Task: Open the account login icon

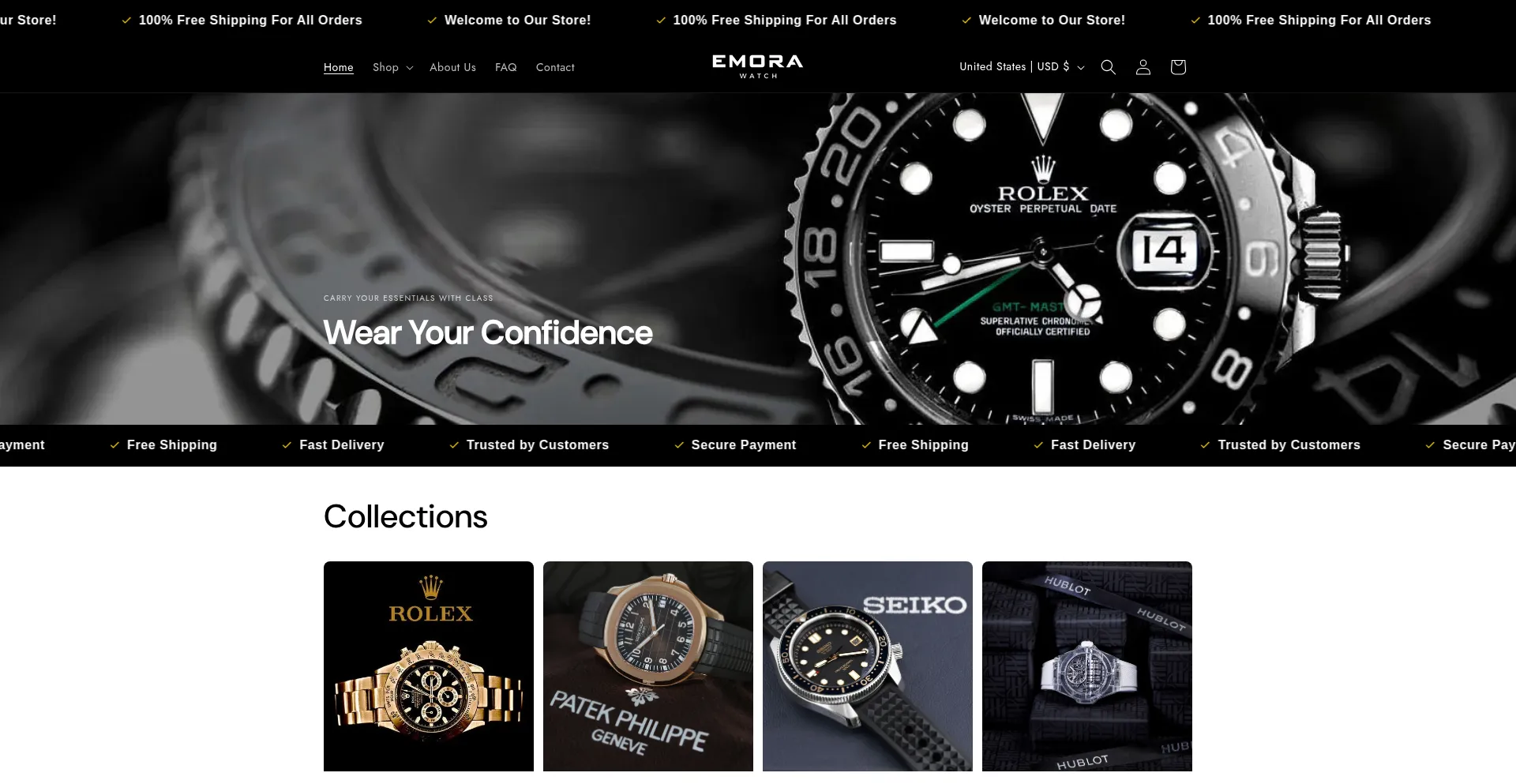Action: click(1143, 67)
